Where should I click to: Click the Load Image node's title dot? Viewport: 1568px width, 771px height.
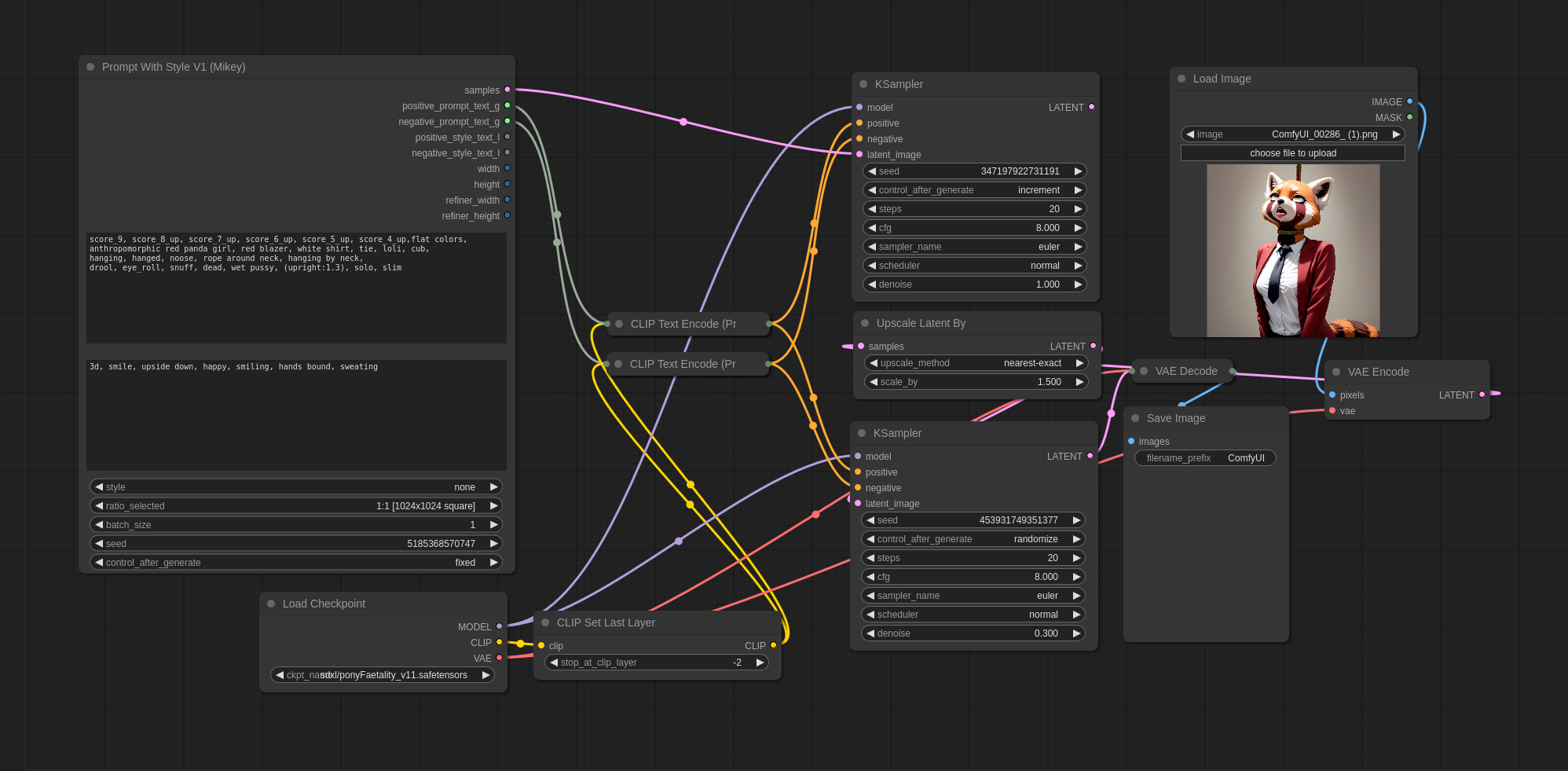[x=1181, y=79]
